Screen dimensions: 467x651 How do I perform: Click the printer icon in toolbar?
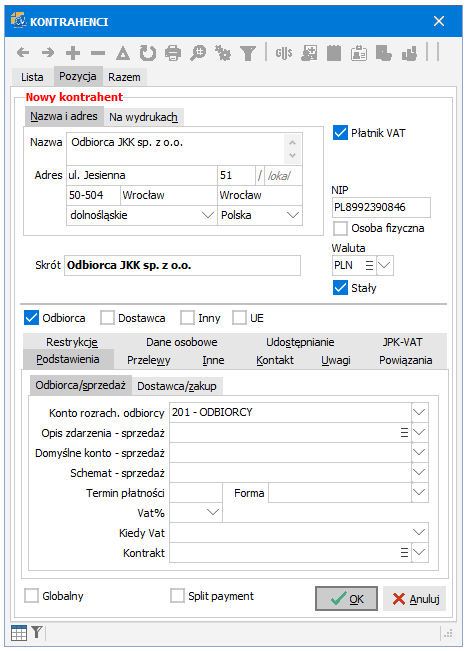(x=173, y=53)
